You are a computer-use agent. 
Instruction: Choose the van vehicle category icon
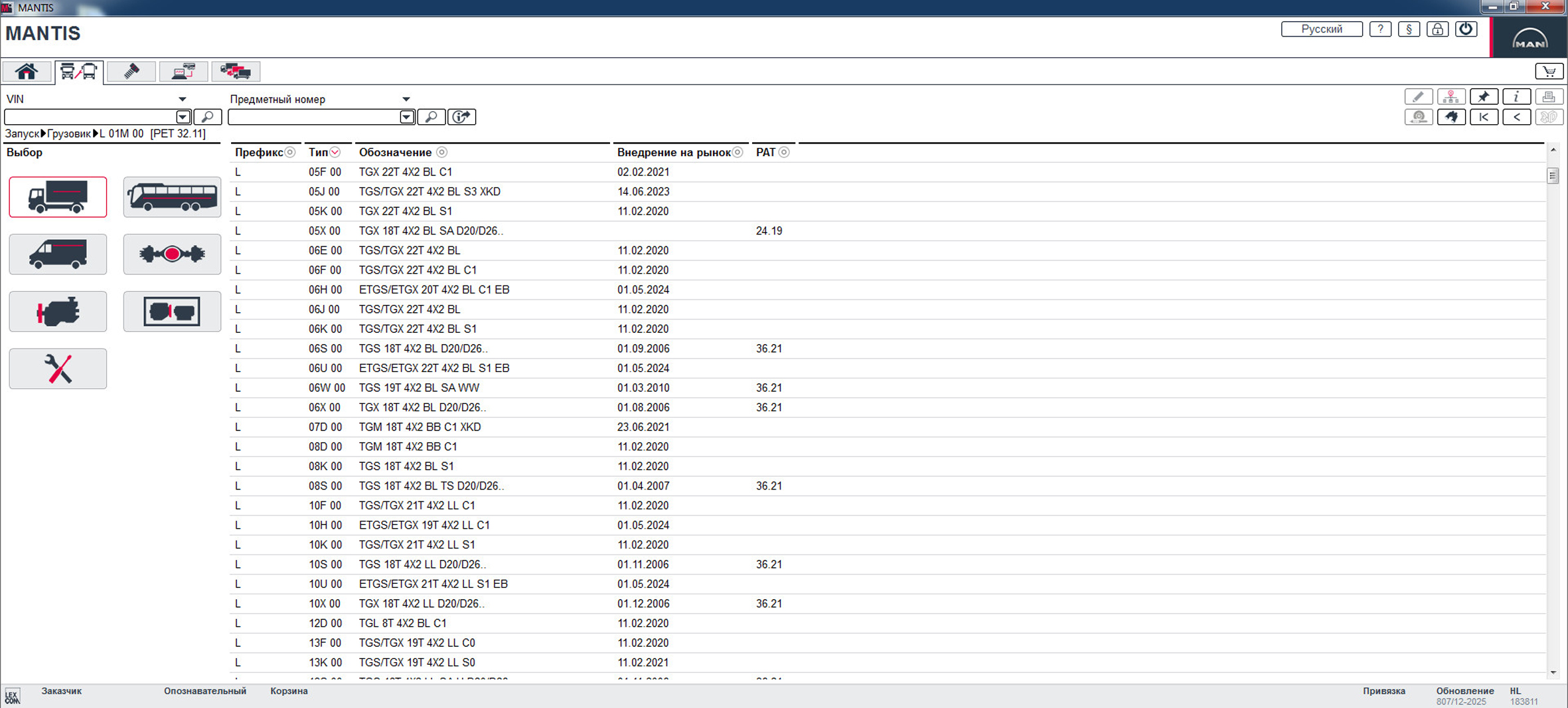point(58,254)
